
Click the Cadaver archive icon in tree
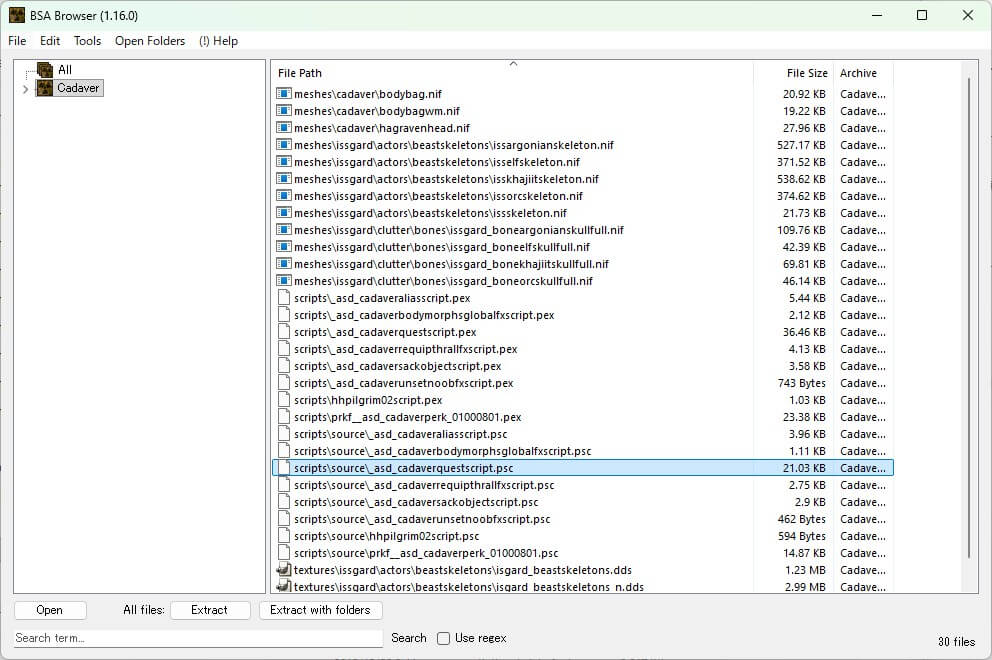(x=44, y=88)
